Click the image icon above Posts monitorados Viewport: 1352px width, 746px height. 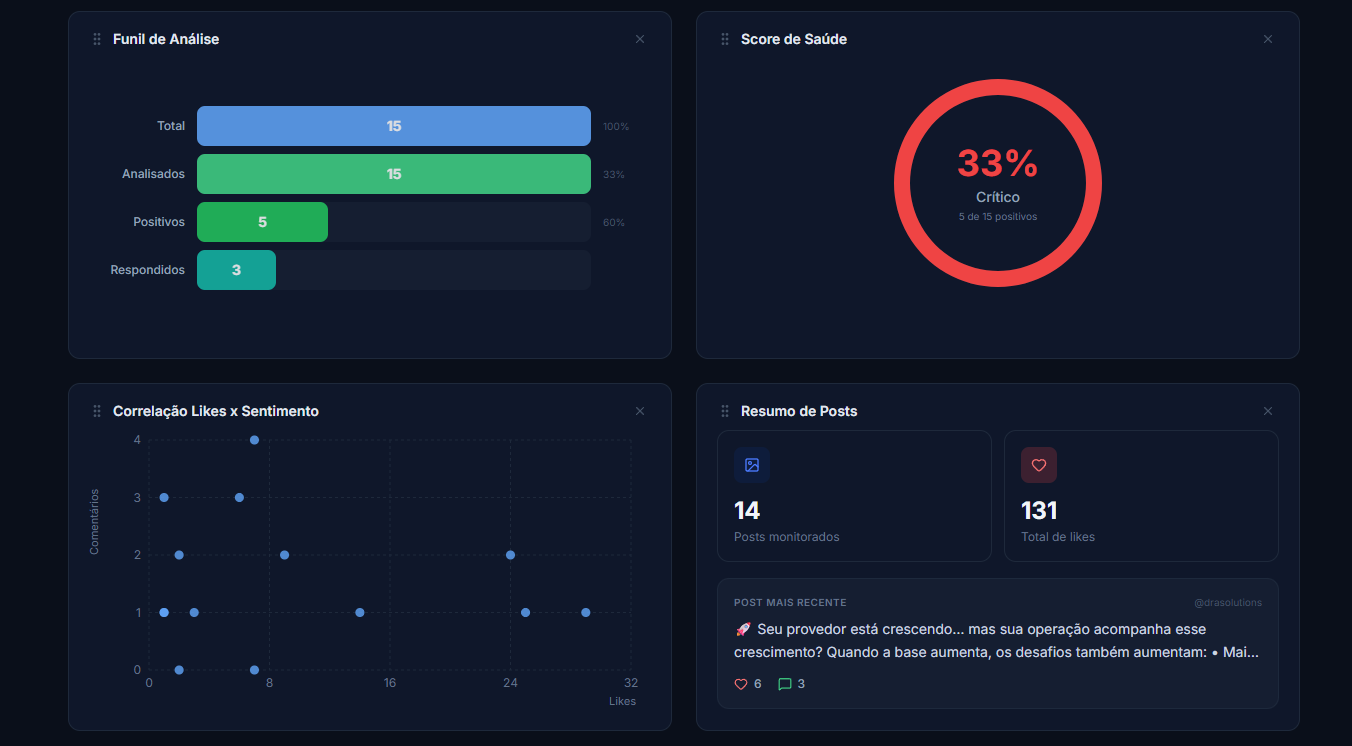click(x=752, y=465)
